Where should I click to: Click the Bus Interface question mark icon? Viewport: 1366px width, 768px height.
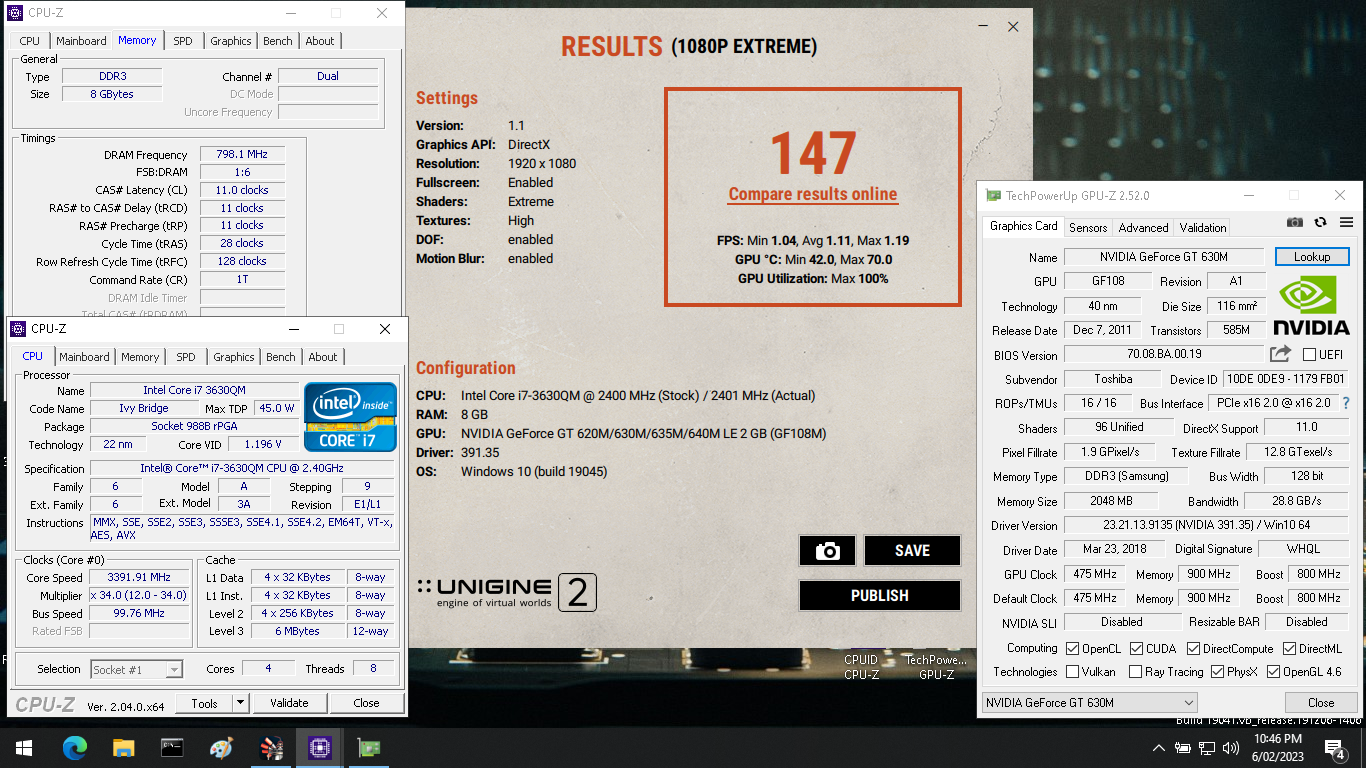coord(1346,403)
